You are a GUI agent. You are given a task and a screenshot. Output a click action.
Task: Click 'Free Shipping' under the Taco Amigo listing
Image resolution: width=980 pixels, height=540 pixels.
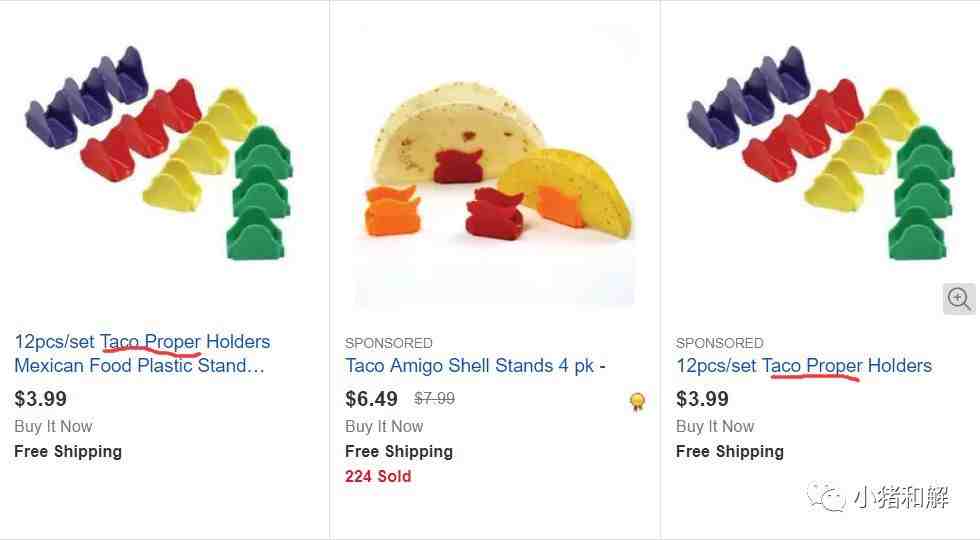point(399,451)
